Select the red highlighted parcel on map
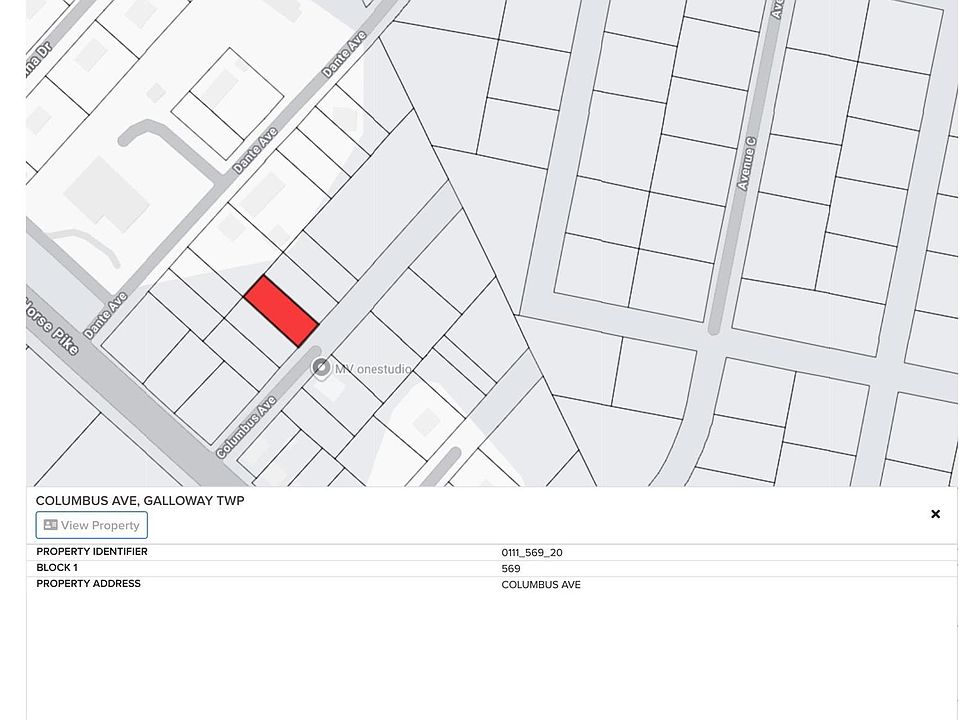This screenshot has height=720, width=960. click(281, 311)
